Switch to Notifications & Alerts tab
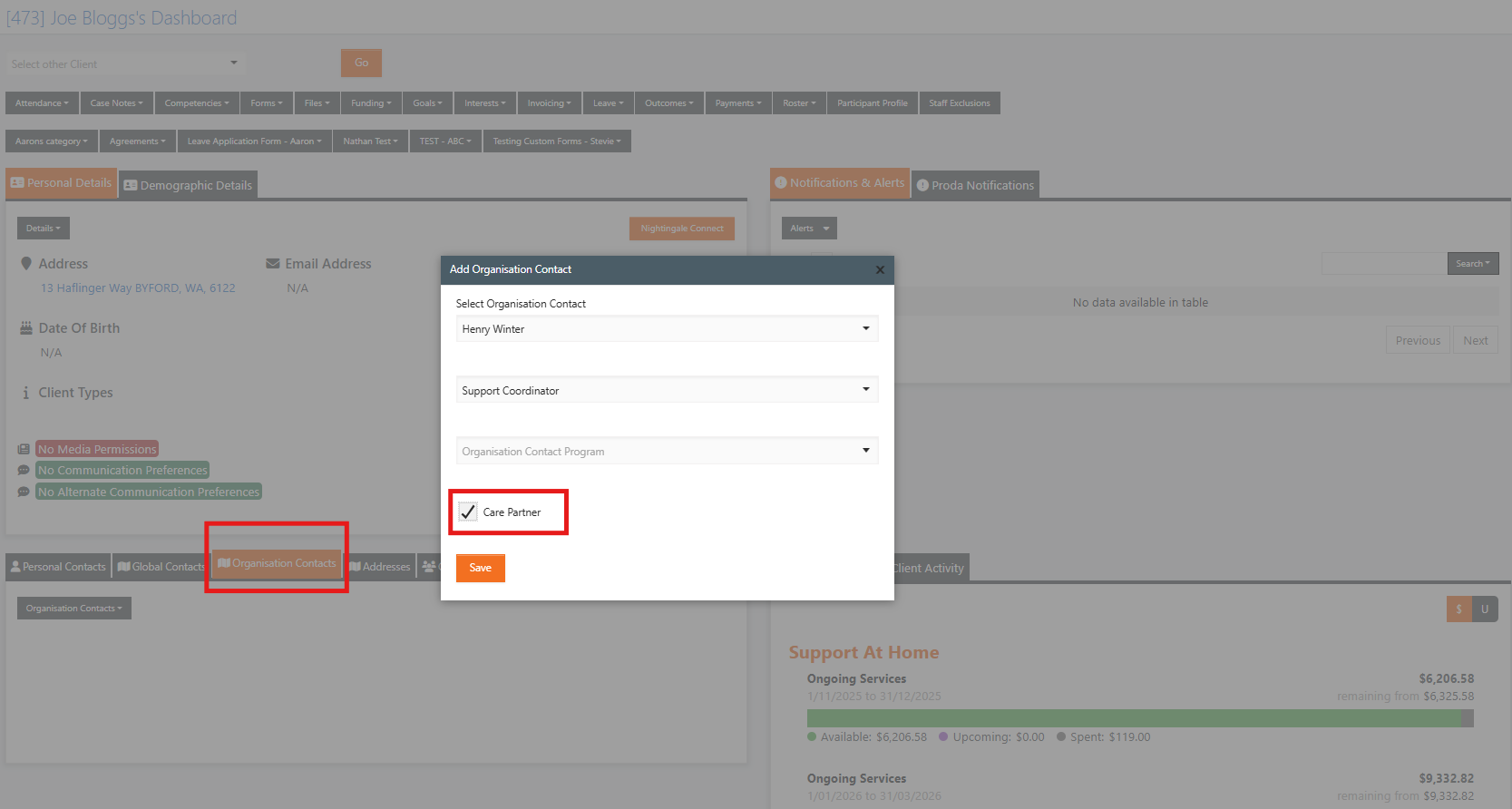The image size is (1512, 809). [840, 183]
